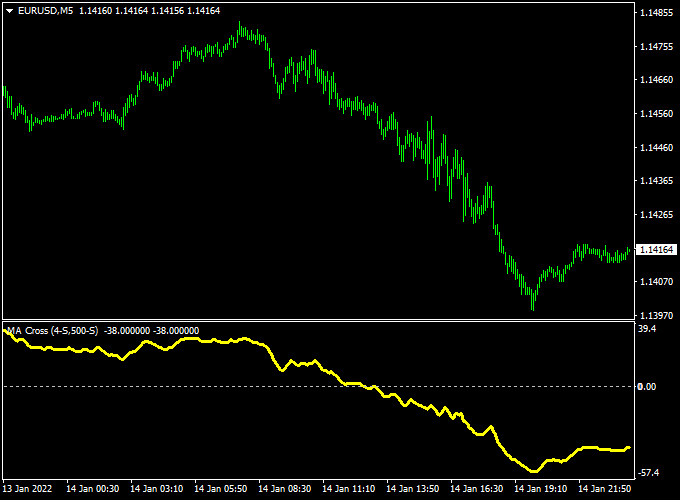Viewport: 680px width, 500px height.
Task: Select the 14 Jan 21:50 time label
Action: (x=605, y=489)
